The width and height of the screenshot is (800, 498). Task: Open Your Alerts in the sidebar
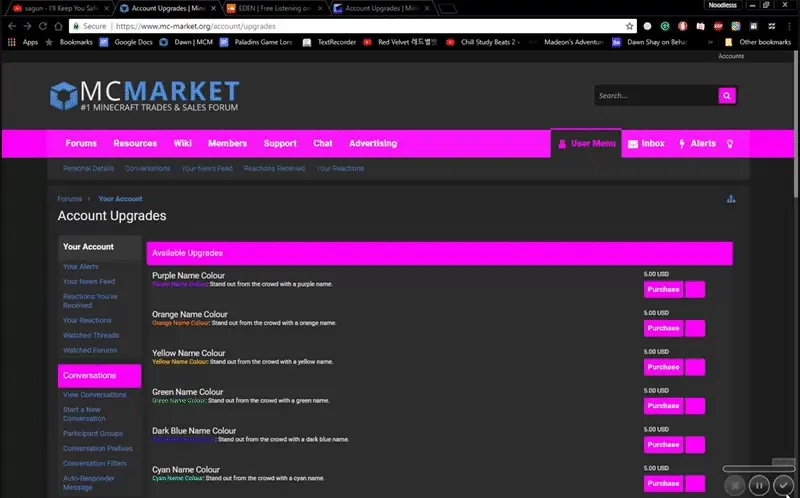pos(81,266)
